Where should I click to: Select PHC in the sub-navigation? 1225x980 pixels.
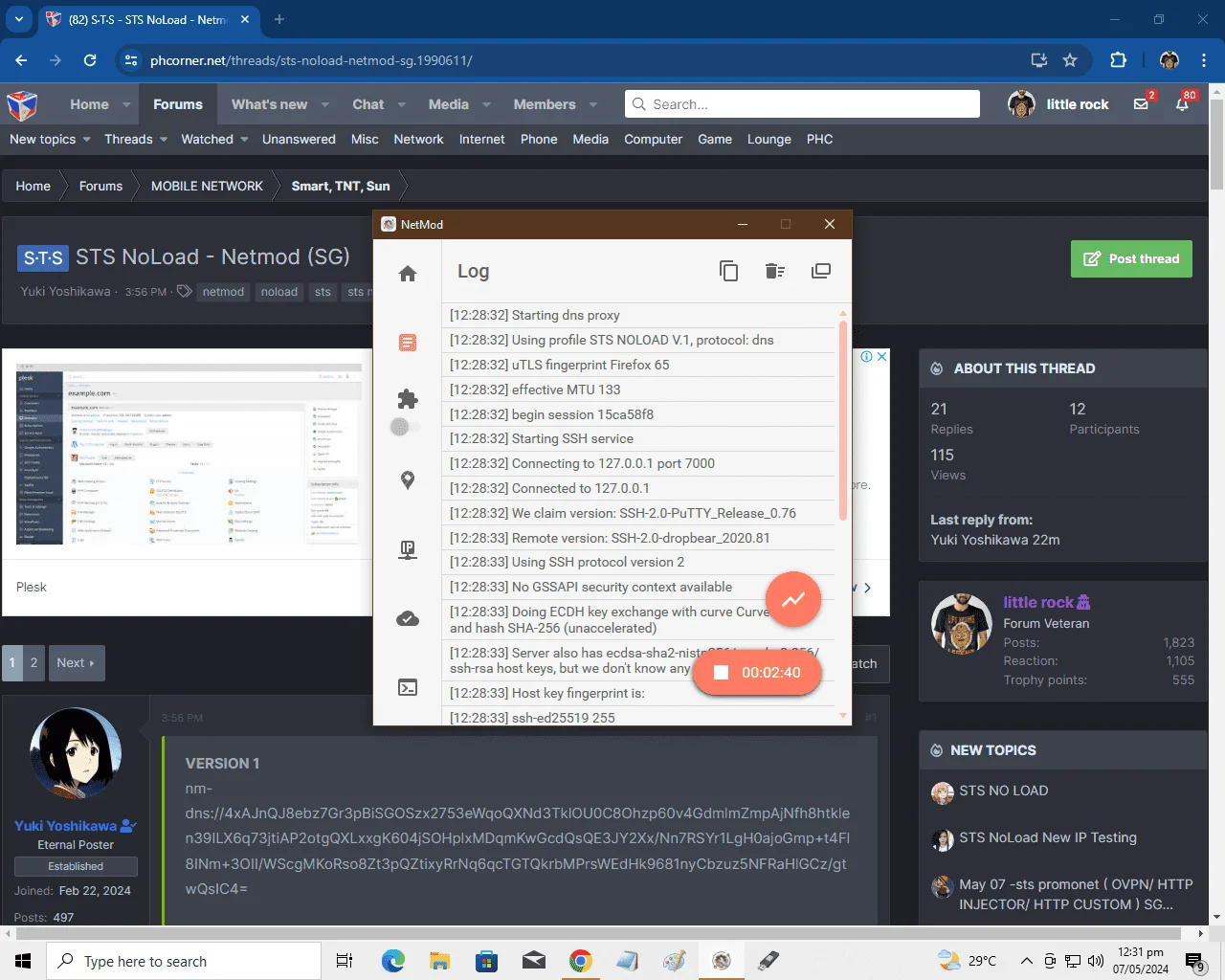pyautogui.click(x=820, y=139)
